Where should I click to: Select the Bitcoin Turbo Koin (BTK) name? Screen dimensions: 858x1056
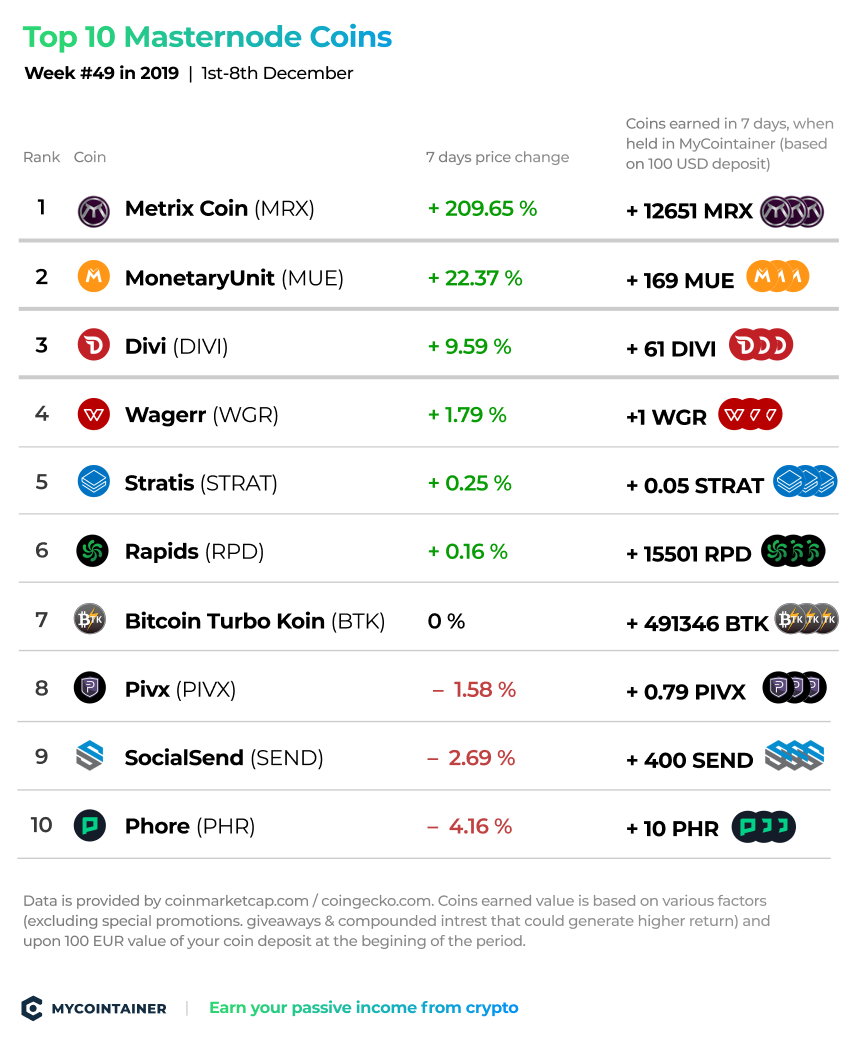click(255, 621)
